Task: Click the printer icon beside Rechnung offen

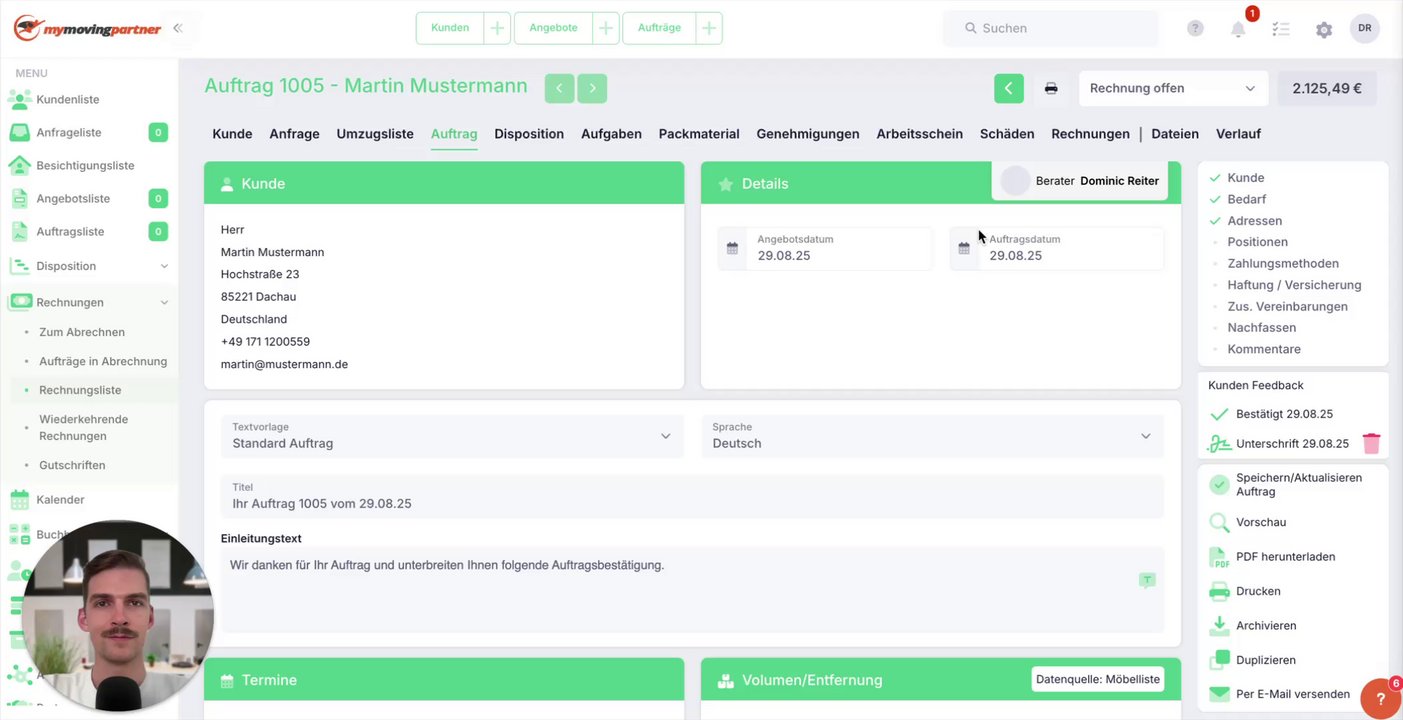Action: [x=1051, y=88]
